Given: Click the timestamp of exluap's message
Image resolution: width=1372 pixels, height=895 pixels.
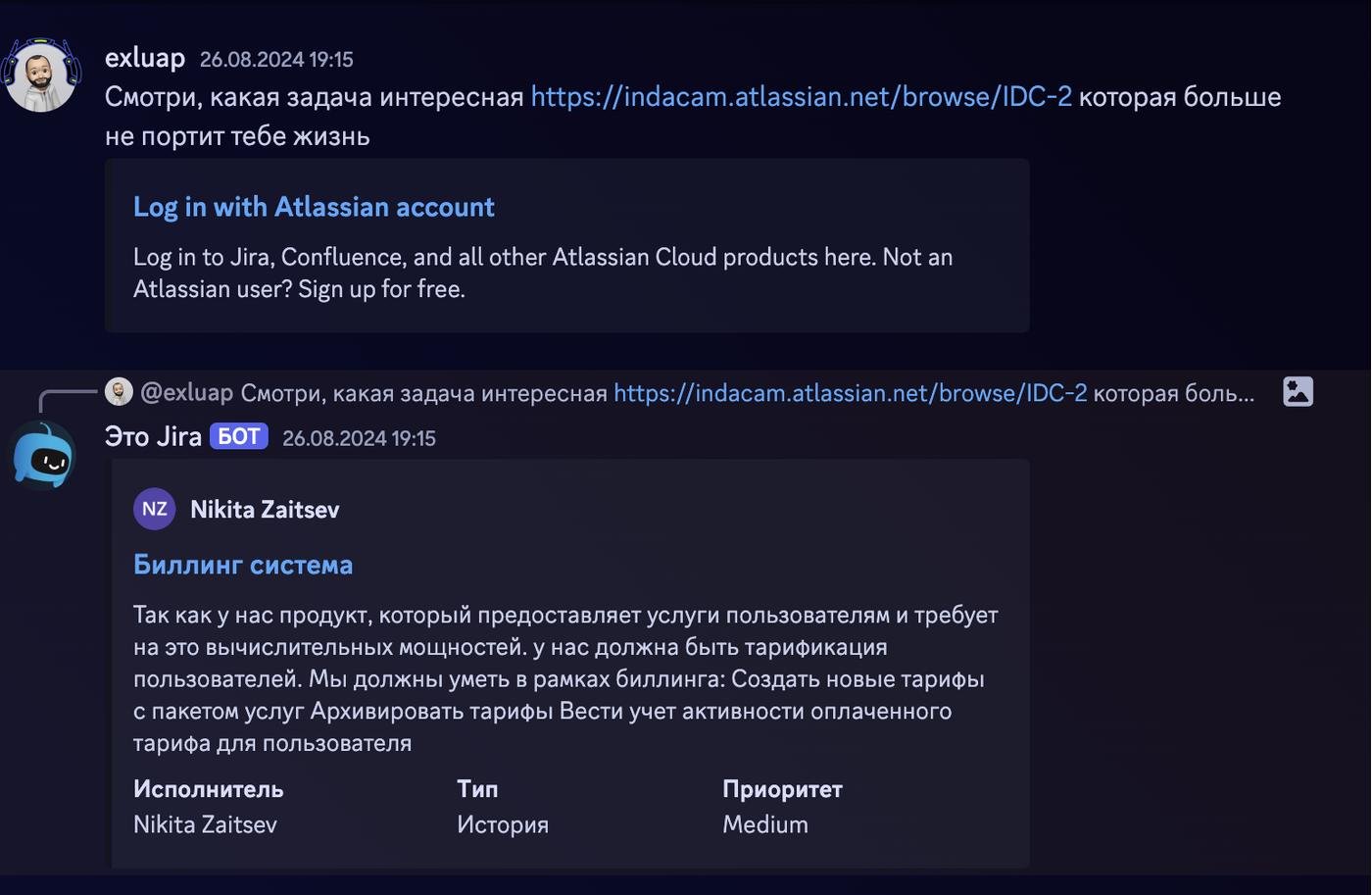Looking at the screenshot, I should 276,60.
